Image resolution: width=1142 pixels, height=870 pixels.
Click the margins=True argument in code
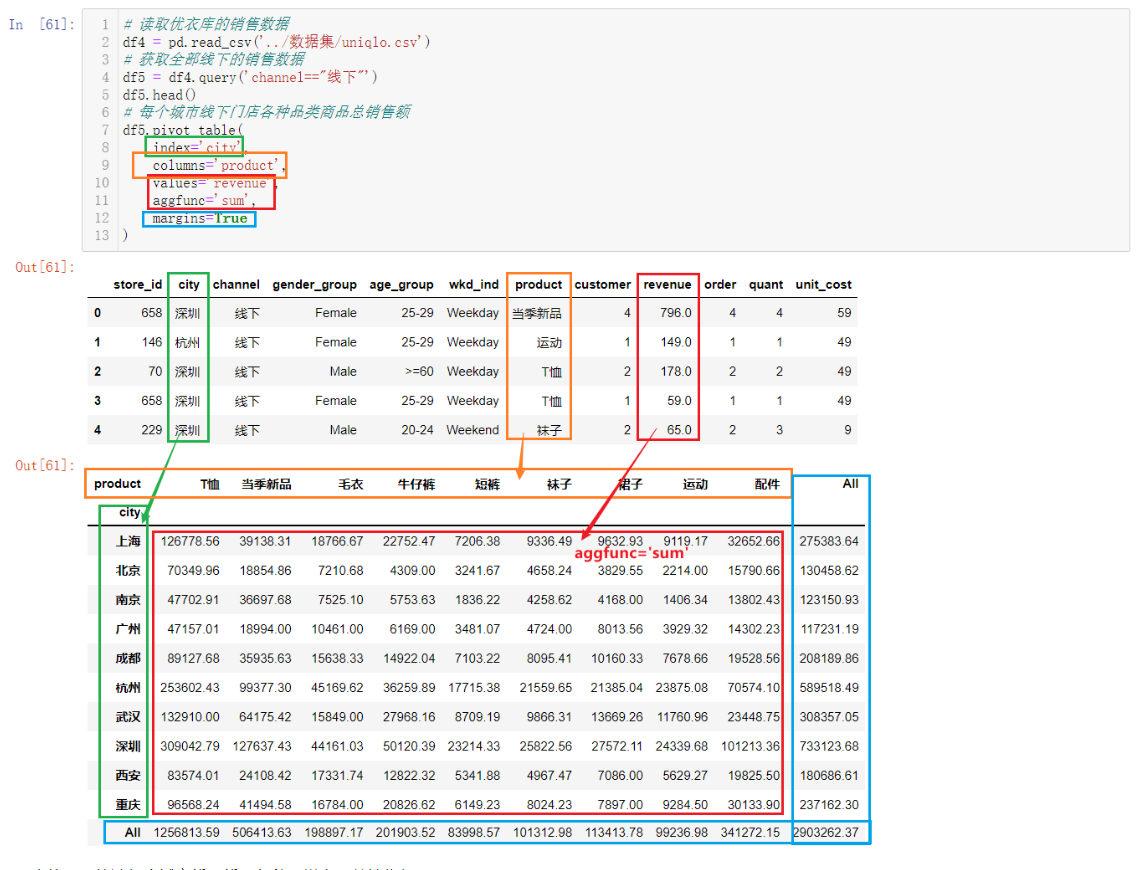200,218
